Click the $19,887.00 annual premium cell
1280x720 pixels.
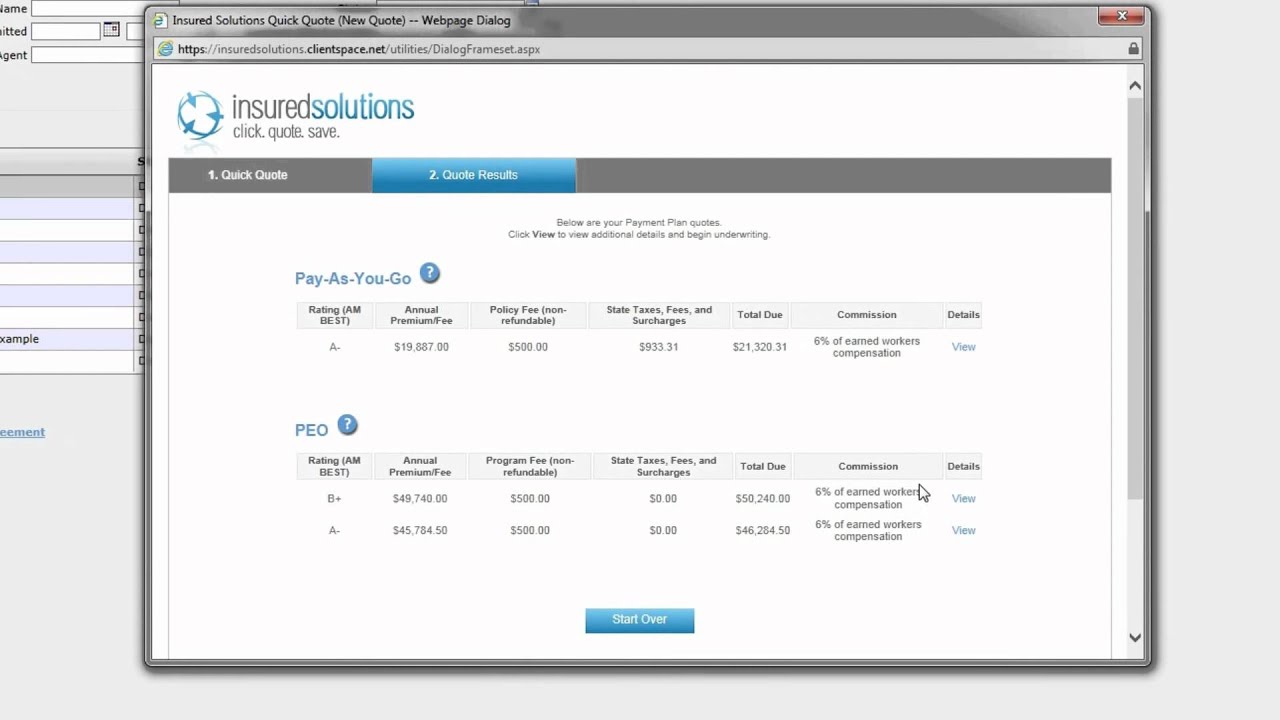coord(421,347)
